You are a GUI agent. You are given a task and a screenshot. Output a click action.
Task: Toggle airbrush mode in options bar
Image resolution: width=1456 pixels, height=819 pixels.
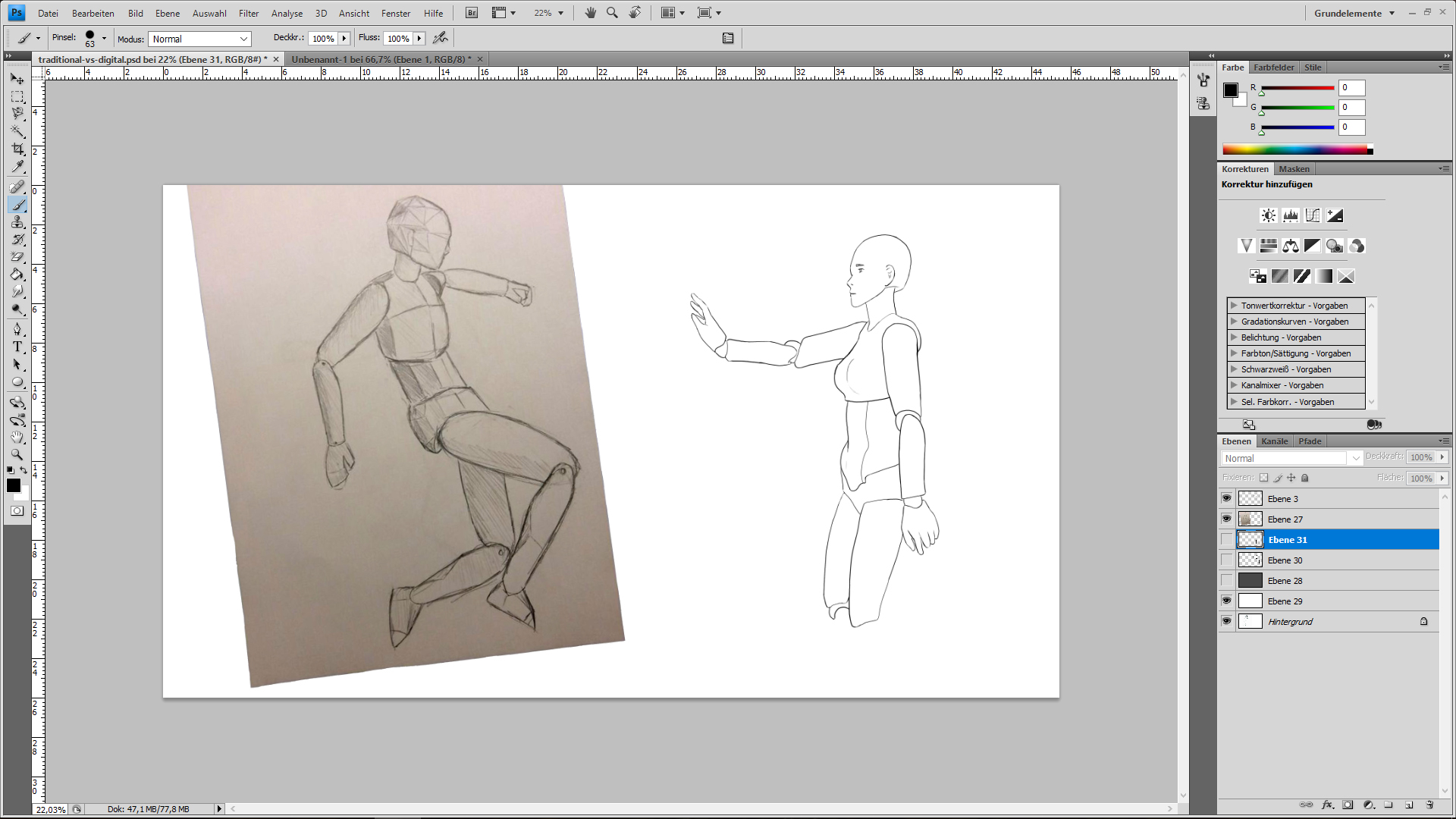coord(440,38)
